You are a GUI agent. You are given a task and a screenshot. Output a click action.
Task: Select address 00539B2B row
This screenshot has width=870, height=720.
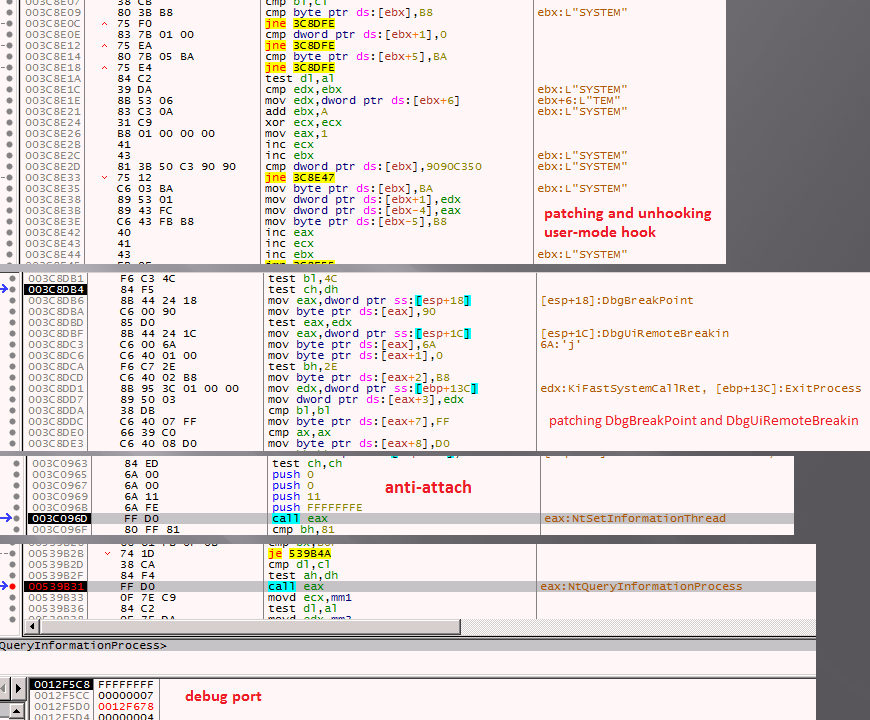click(x=56, y=554)
